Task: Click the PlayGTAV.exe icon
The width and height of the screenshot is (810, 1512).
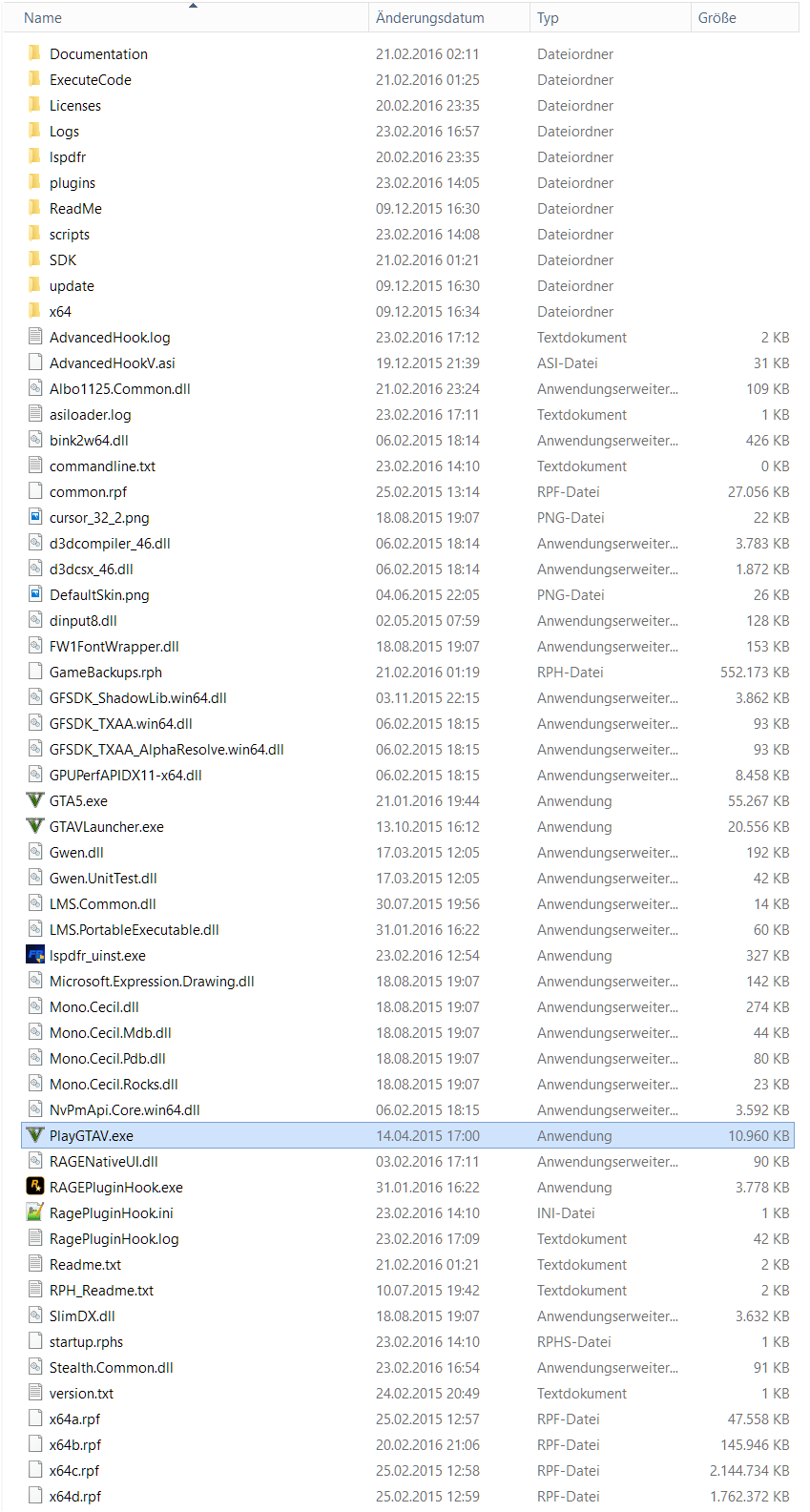Action: coord(35,1135)
